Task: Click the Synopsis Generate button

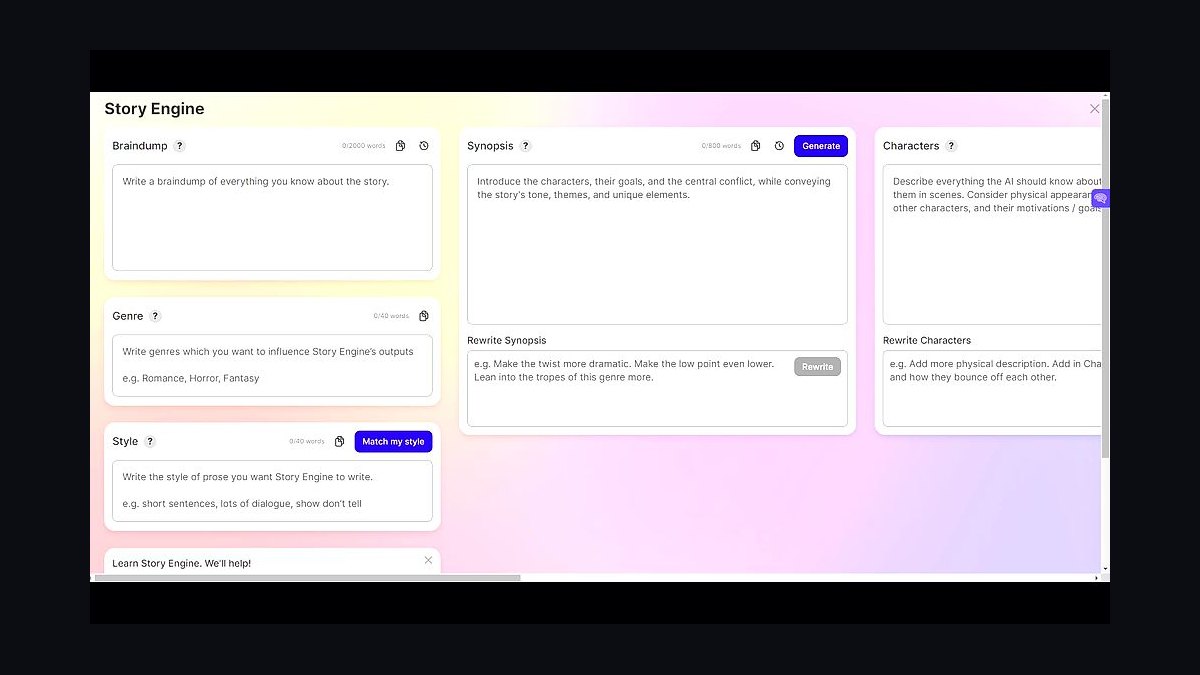Action: coord(821,146)
